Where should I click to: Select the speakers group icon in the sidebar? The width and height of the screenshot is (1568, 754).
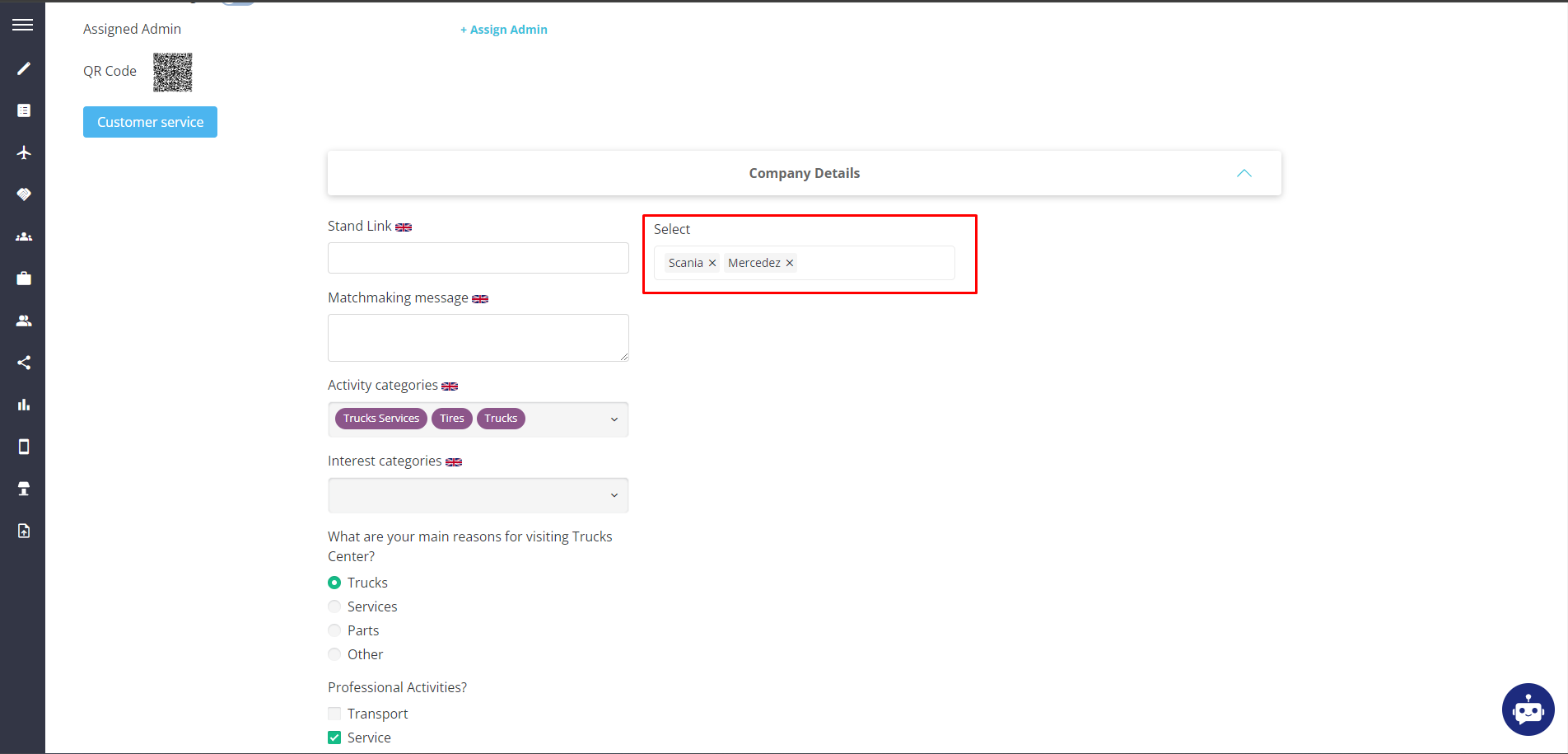[x=23, y=237]
